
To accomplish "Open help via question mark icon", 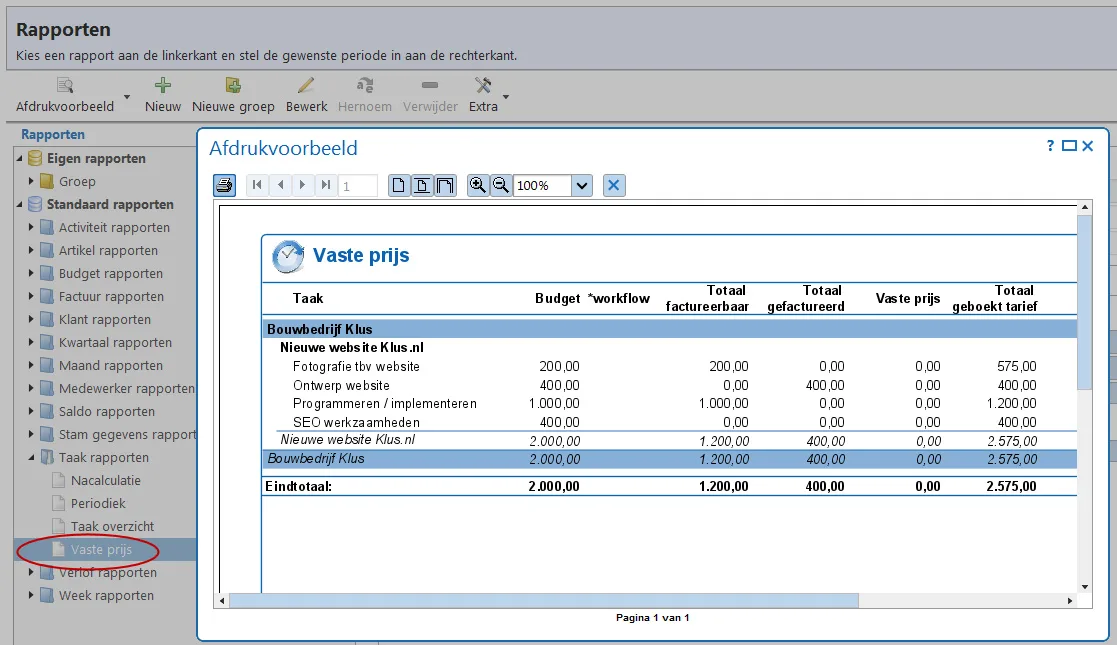I will point(1050,145).
